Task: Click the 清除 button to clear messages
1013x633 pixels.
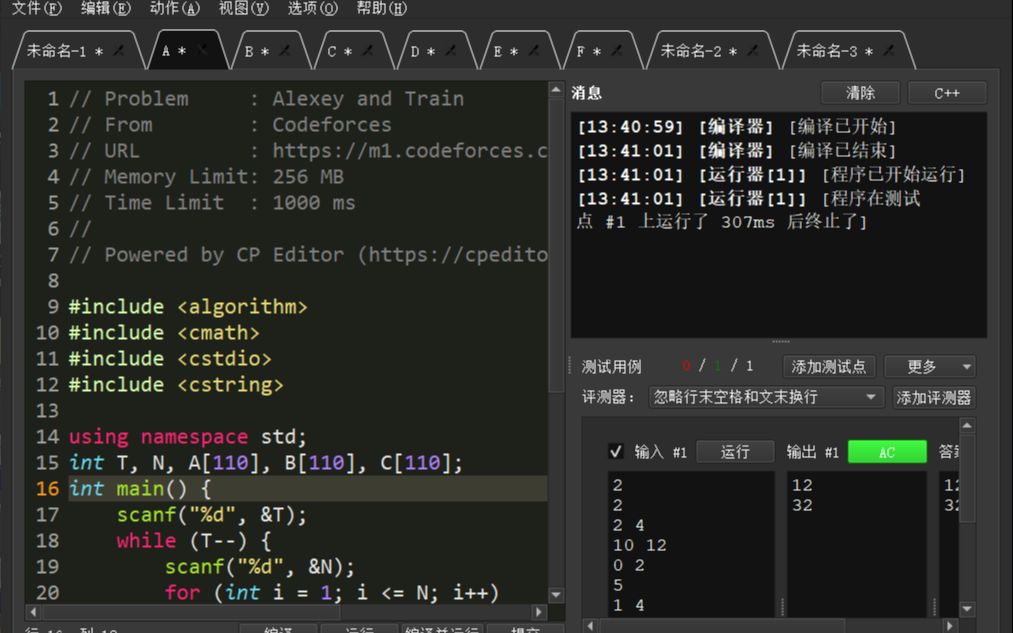Action: click(860, 92)
